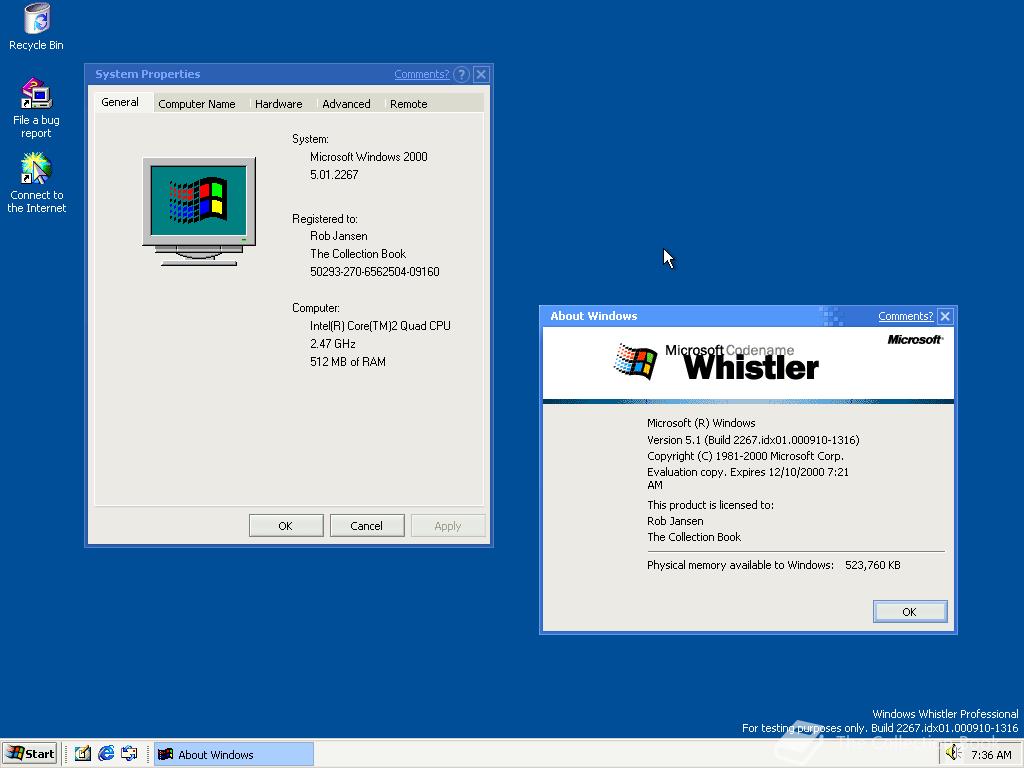1024x768 pixels.
Task: Click the disabled Apply button
Action: (447, 526)
